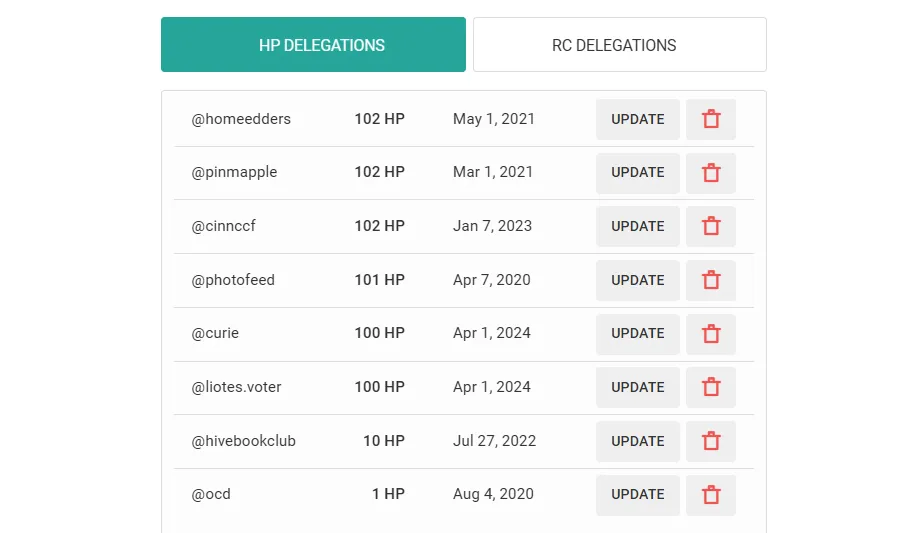The width and height of the screenshot is (900, 533).
Task: Delete the @hivebookclub delegation trash icon
Action: click(x=711, y=441)
